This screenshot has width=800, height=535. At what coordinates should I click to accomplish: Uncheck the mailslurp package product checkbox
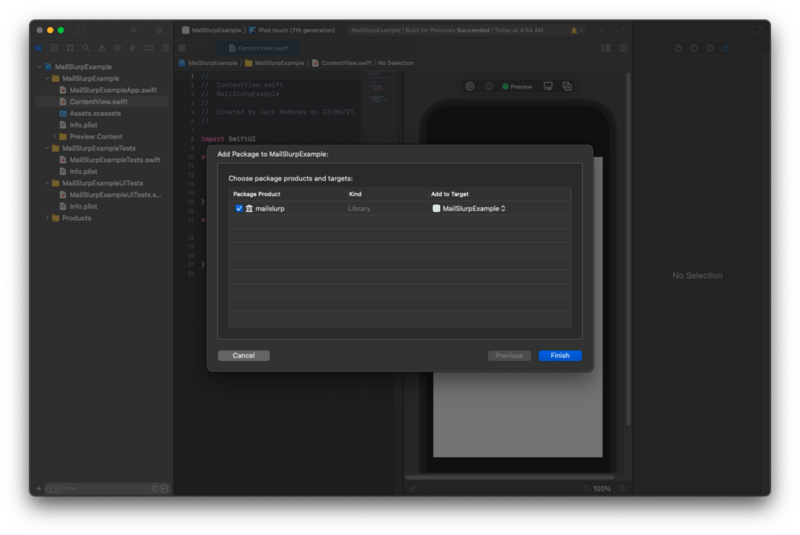tap(239, 209)
